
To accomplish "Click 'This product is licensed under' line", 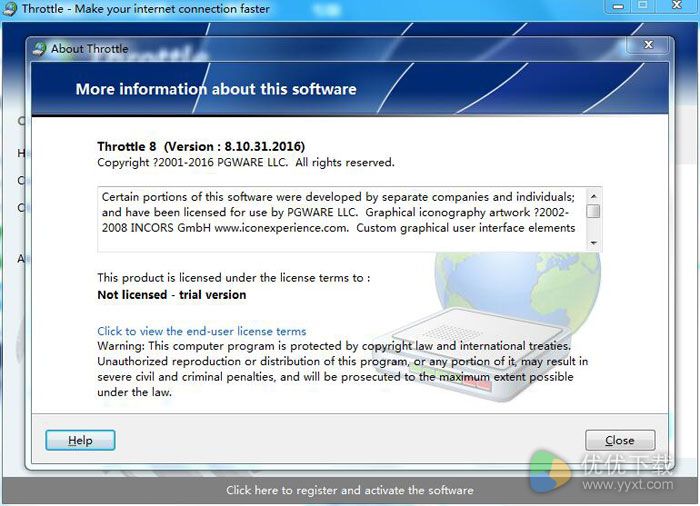I will pos(233,278).
